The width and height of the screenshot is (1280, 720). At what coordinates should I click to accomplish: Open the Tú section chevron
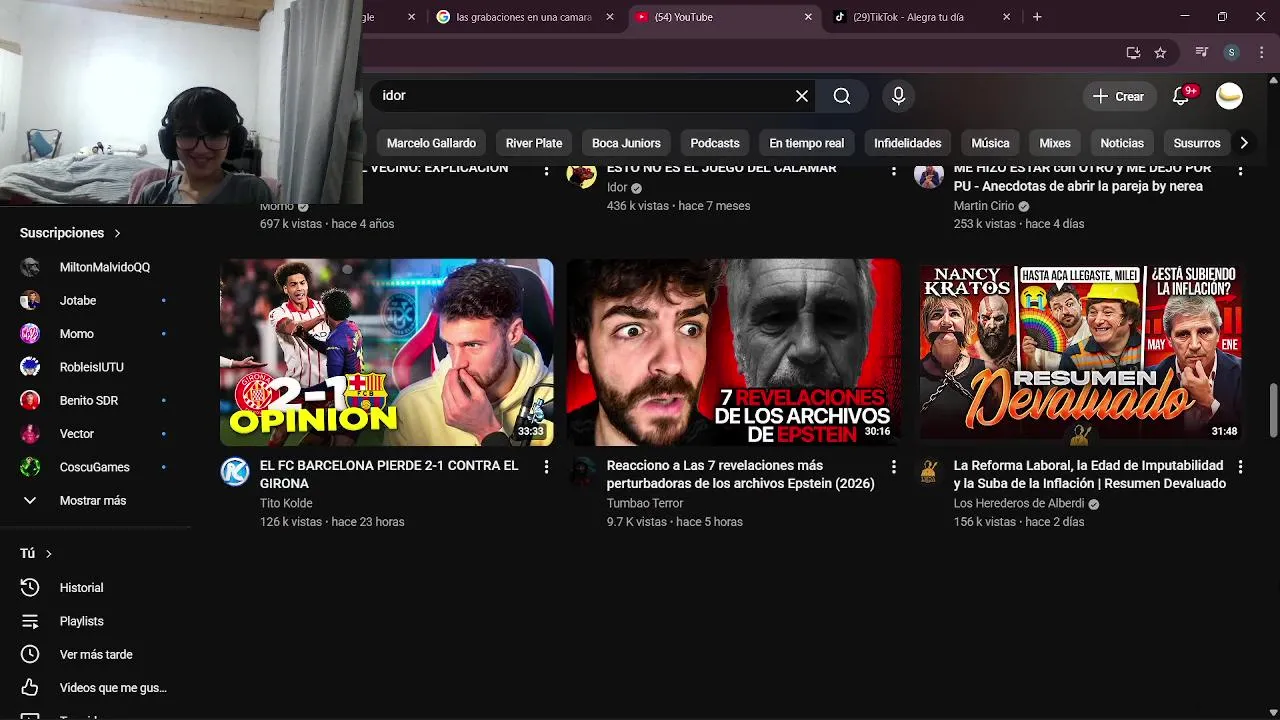48,554
